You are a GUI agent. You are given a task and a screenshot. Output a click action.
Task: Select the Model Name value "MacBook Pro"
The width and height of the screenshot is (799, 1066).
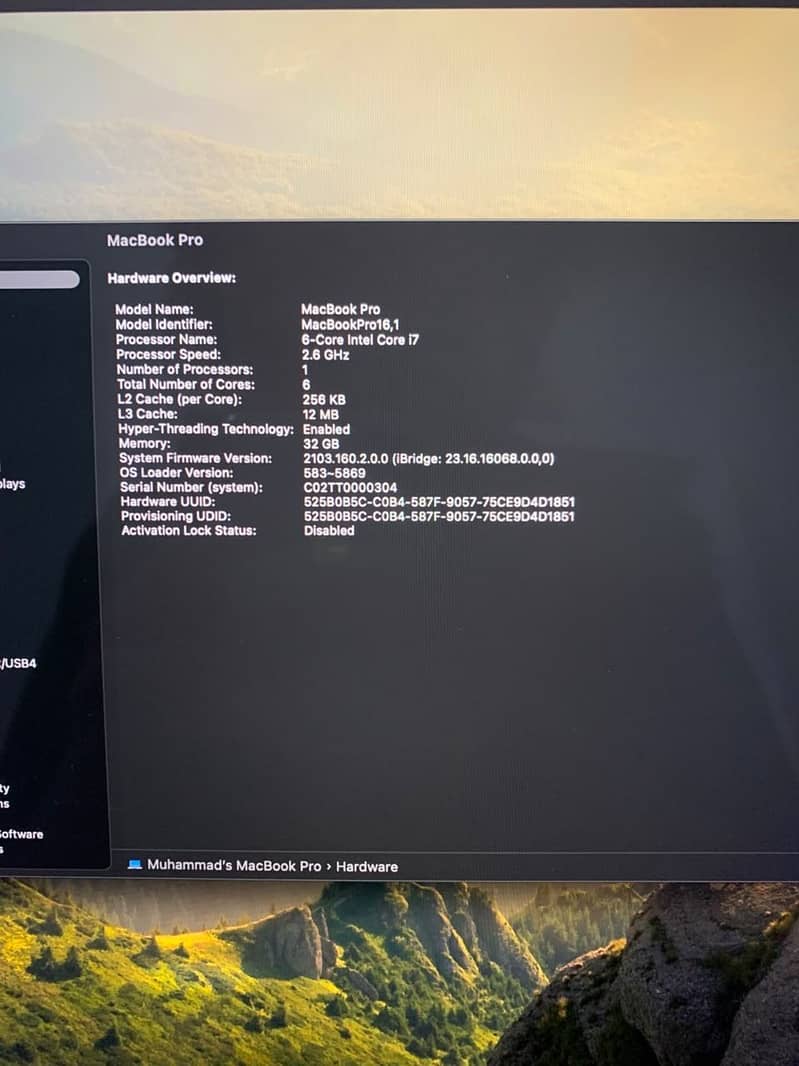click(x=341, y=309)
